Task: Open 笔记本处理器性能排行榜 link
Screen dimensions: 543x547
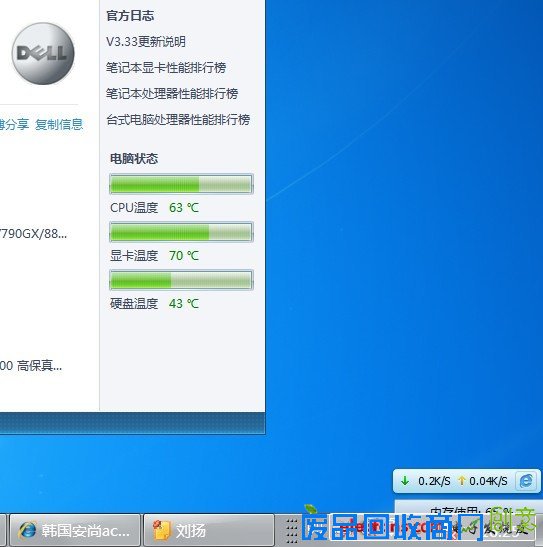Action: [172, 93]
